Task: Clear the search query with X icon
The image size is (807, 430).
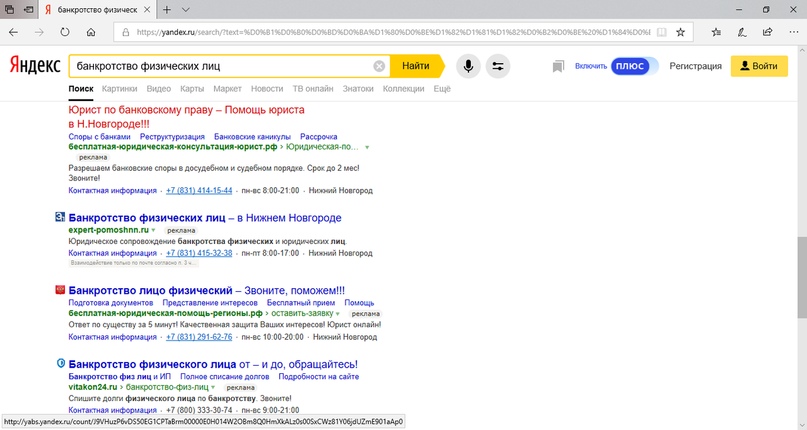Action: tap(379, 66)
